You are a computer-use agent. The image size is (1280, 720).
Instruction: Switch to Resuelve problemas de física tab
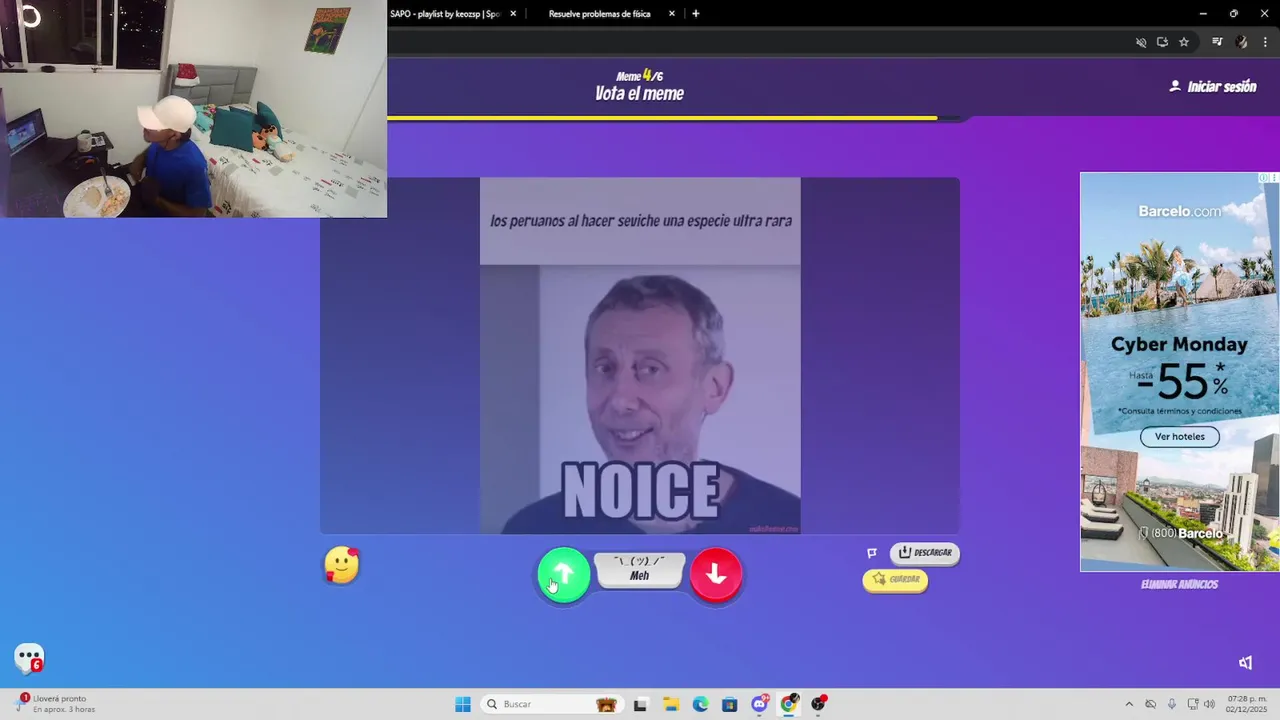(600, 14)
